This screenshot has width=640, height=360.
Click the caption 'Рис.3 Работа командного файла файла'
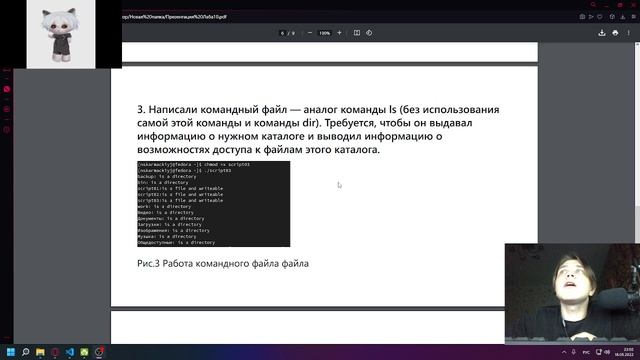click(x=223, y=264)
